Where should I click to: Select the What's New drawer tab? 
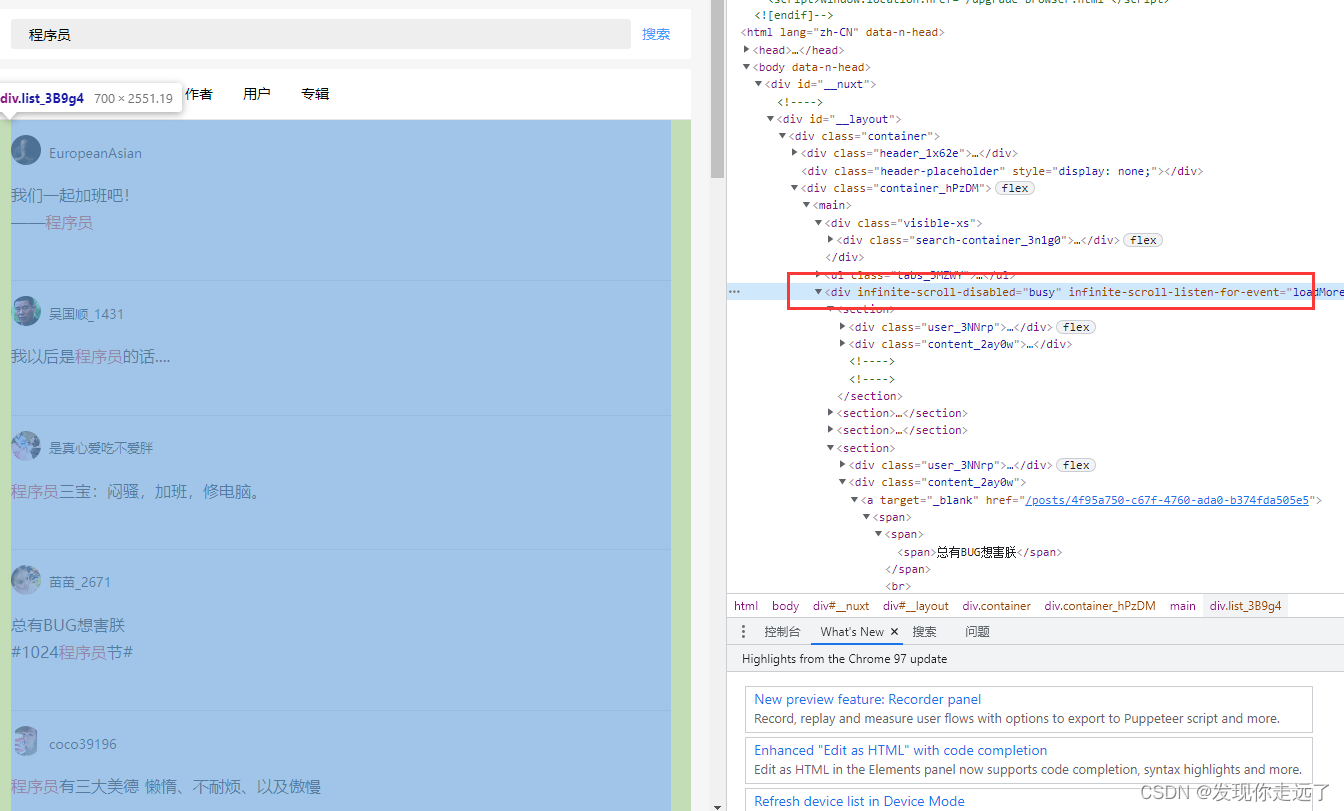(x=852, y=632)
